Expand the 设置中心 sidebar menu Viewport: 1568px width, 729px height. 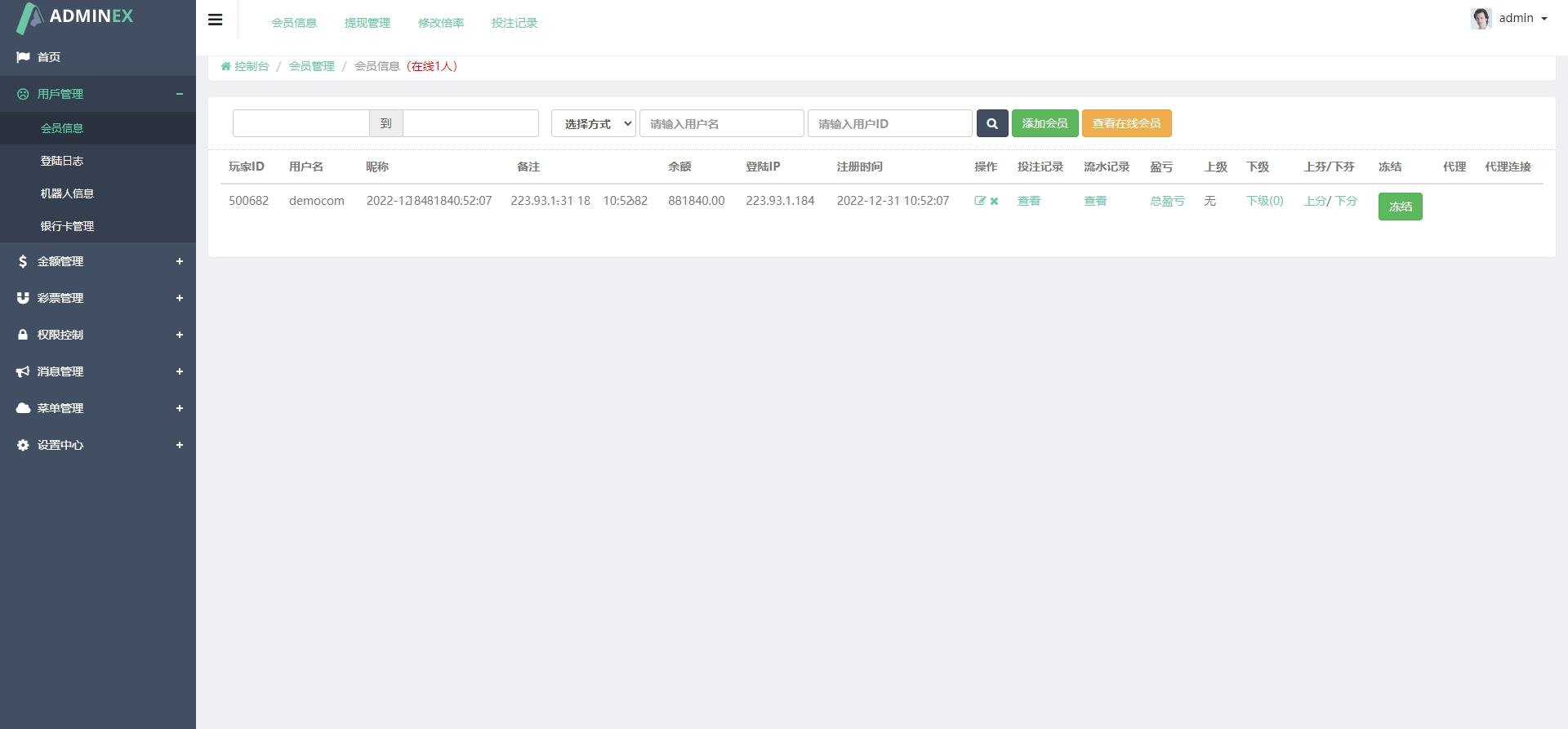[98, 445]
